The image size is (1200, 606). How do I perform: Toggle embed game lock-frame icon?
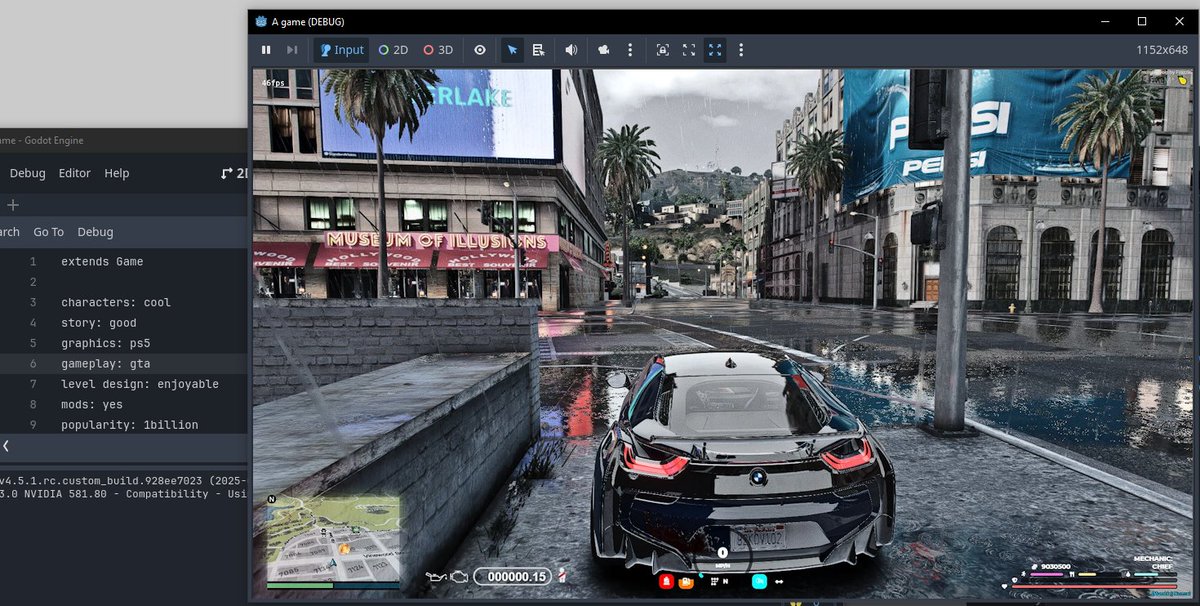click(x=662, y=50)
